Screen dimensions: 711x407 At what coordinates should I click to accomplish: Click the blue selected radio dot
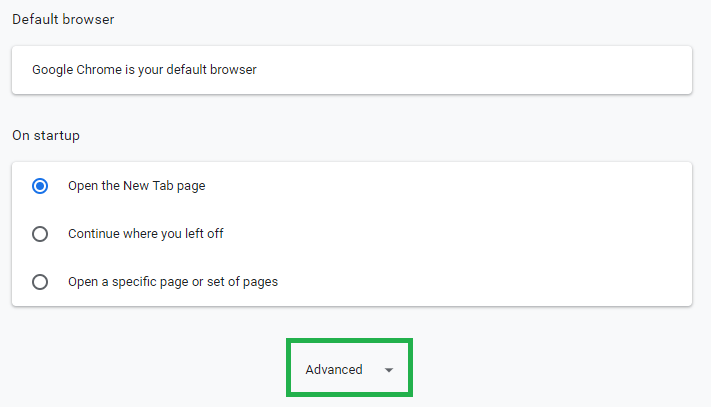(x=40, y=186)
